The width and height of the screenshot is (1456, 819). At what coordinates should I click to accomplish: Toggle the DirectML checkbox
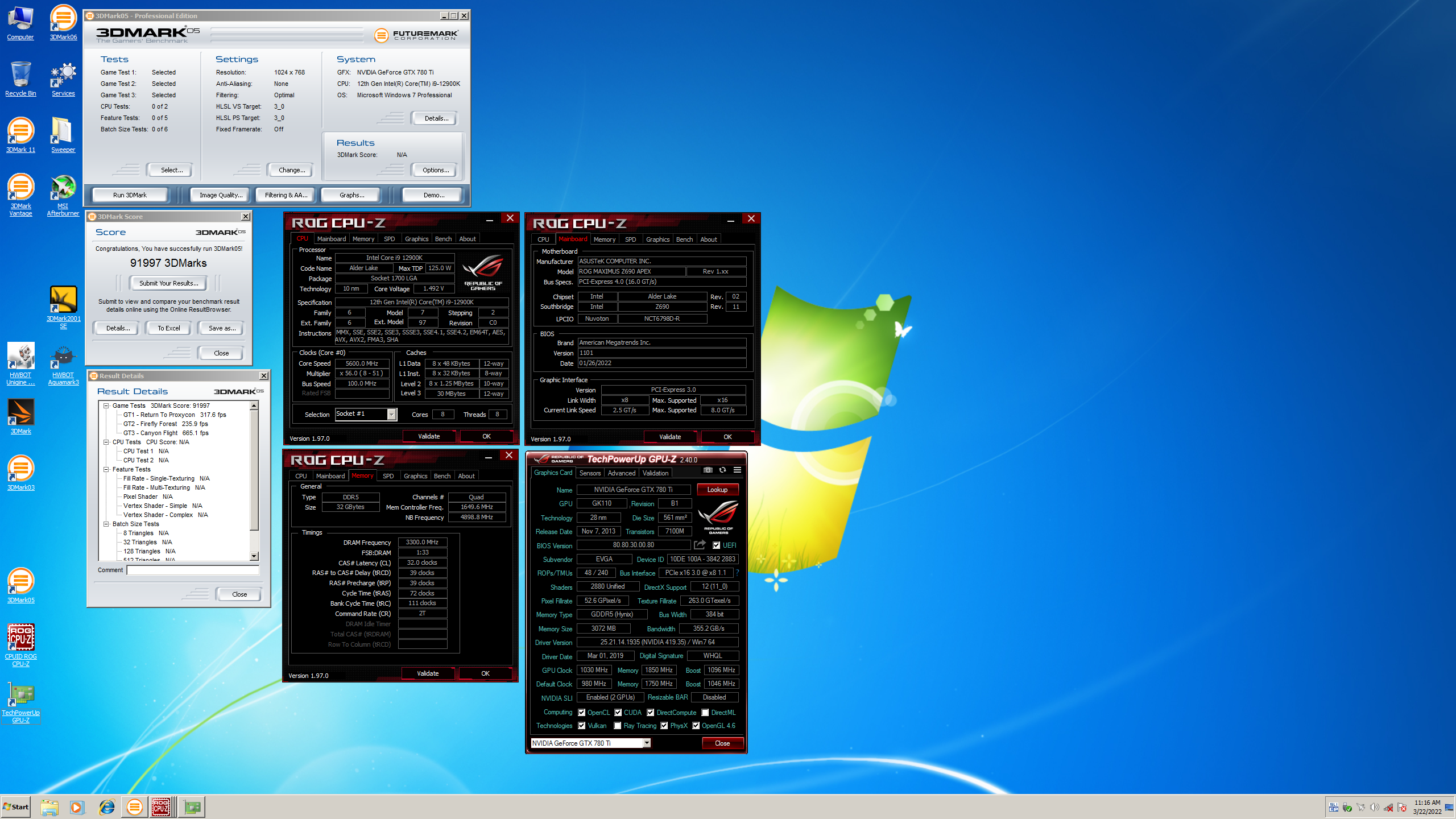tap(705, 713)
